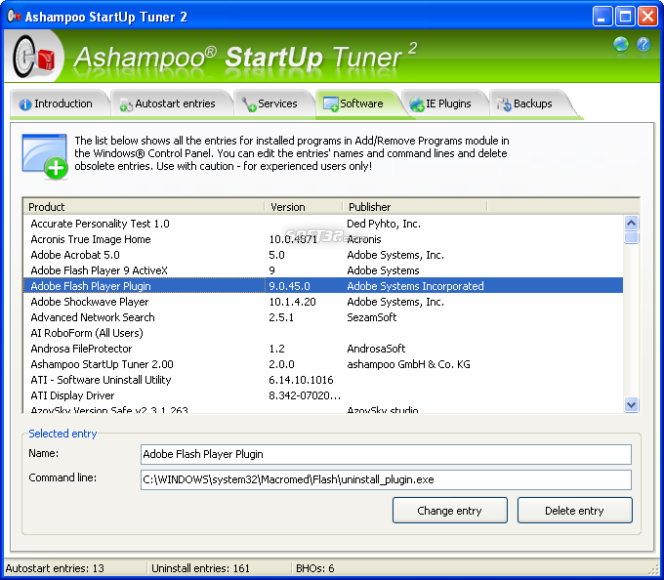
Task: Click publisher SezamSoft cell
Action: point(371,318)
